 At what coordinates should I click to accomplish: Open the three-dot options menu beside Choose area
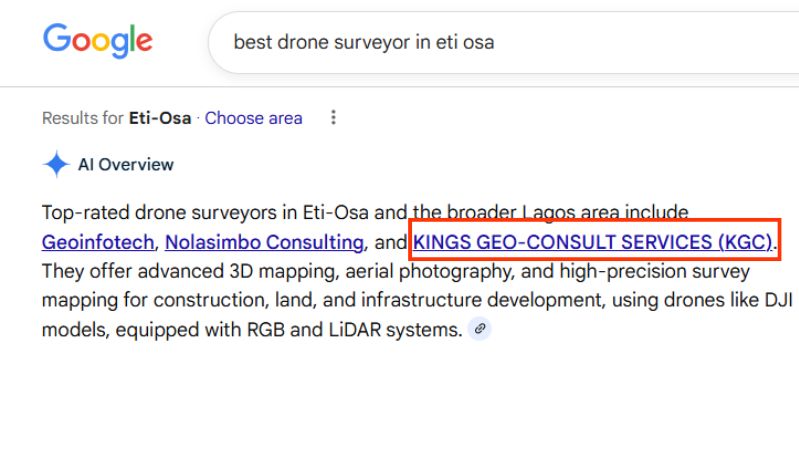[333, 118]
